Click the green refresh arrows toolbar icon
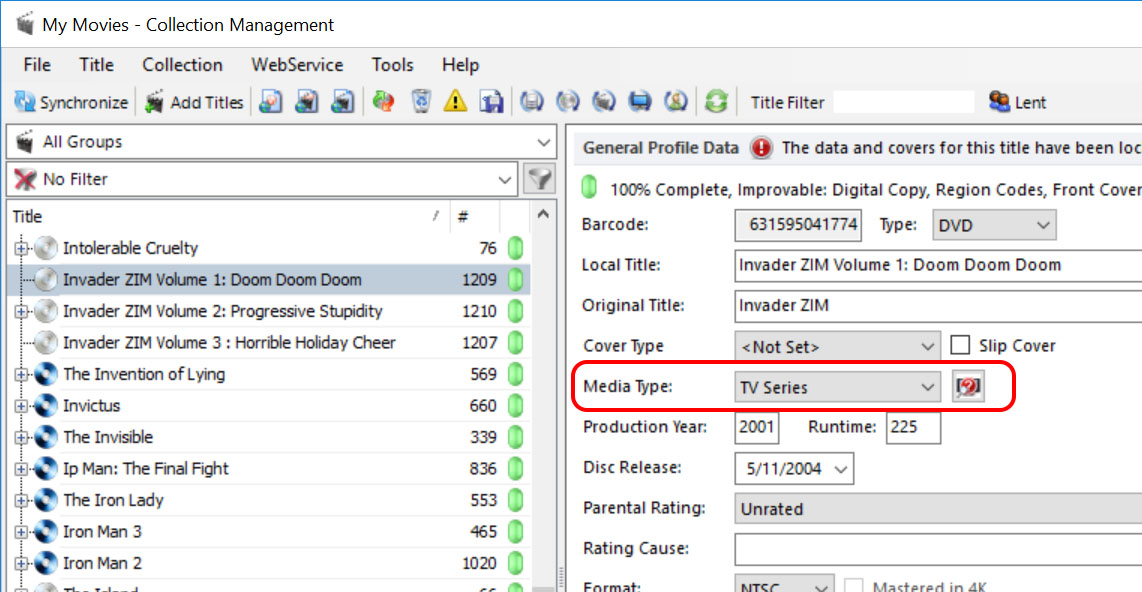The height and width of the screenshot is (592, 1142). (716, 102)
